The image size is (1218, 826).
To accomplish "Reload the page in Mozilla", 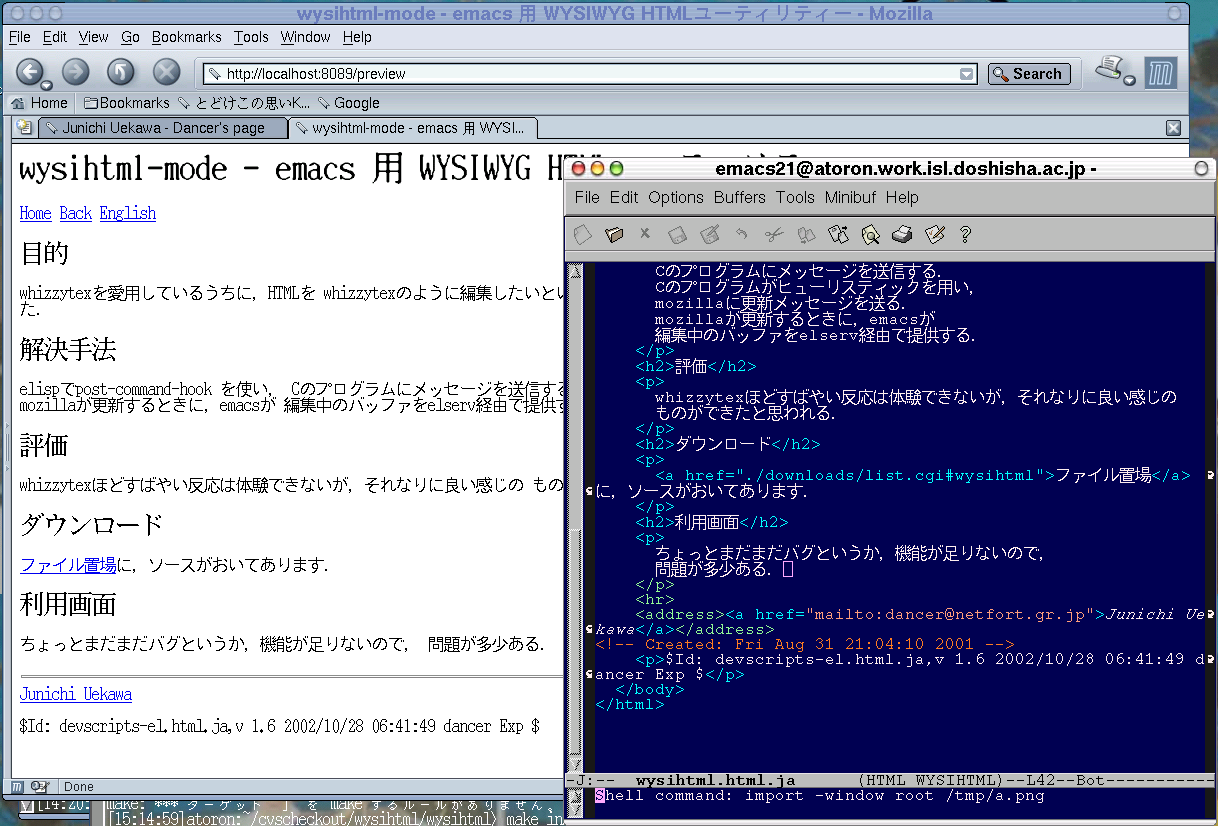I will (121, 72).
